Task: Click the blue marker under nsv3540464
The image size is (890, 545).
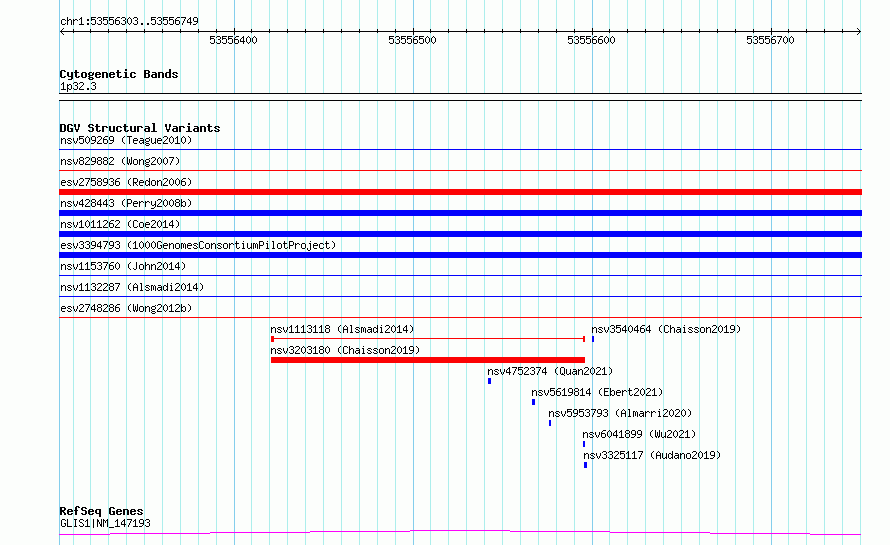Action: coord(593,339)
